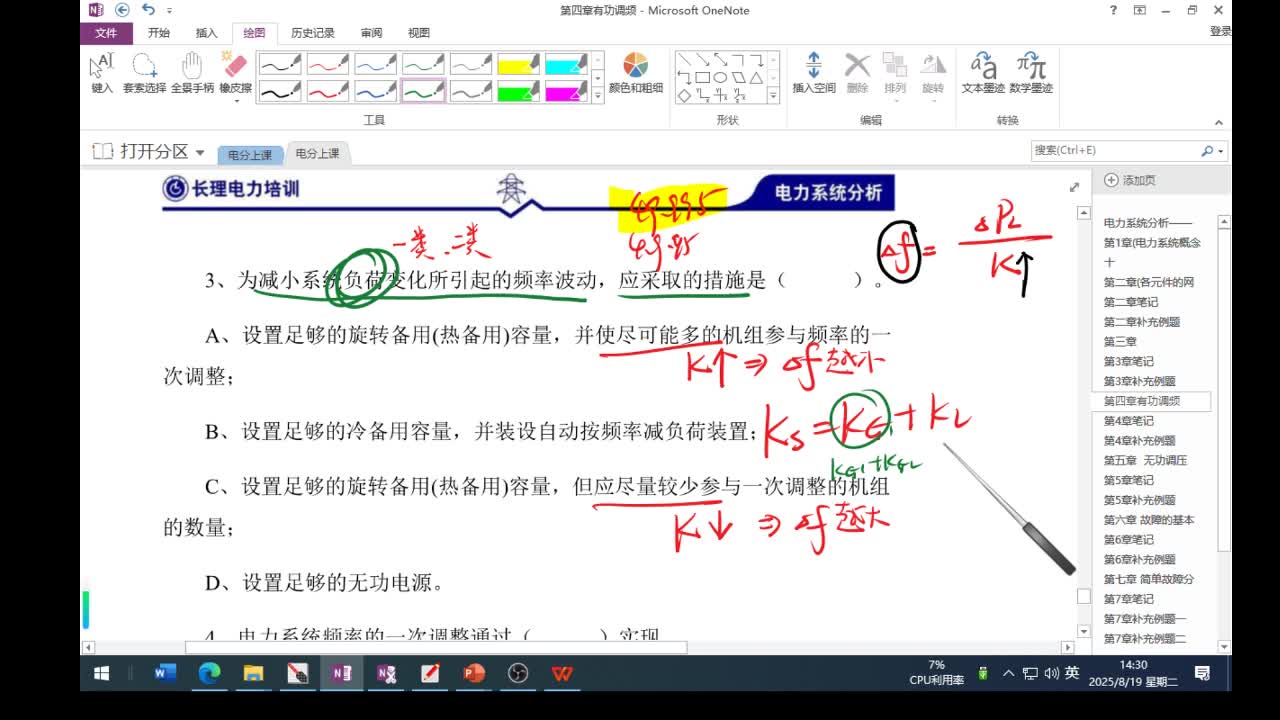Click the 插入空间 insert space tool
Screen dimensions: 1280x720
pos(813,74)
